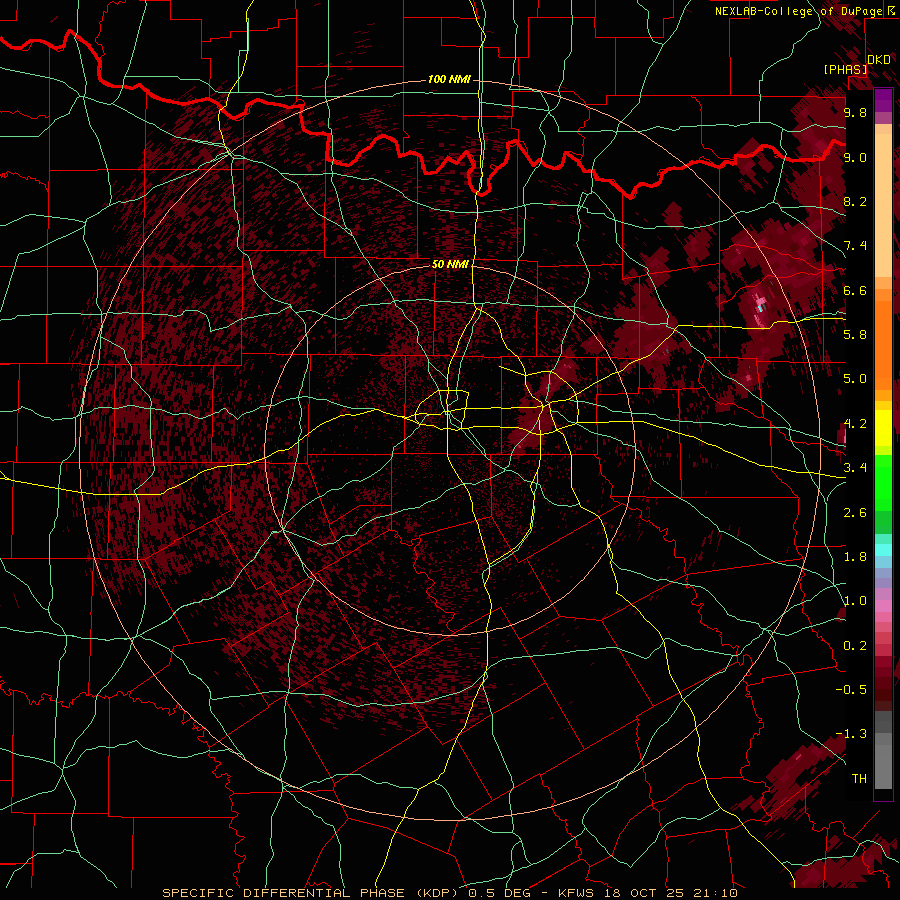Click the 100 NMI range ring label
This screenshot has height=900, width=900.
point(449,79)
